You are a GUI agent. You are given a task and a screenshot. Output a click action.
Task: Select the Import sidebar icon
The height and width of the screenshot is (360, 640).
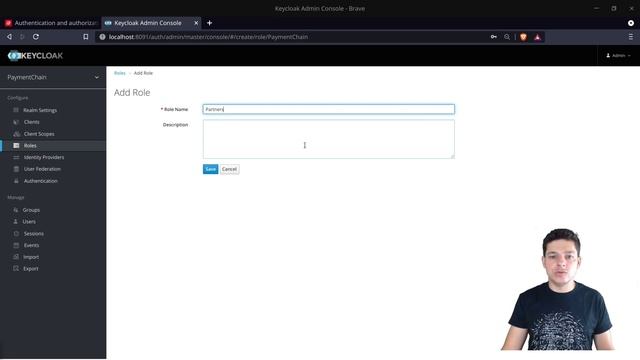coord(16,257)
